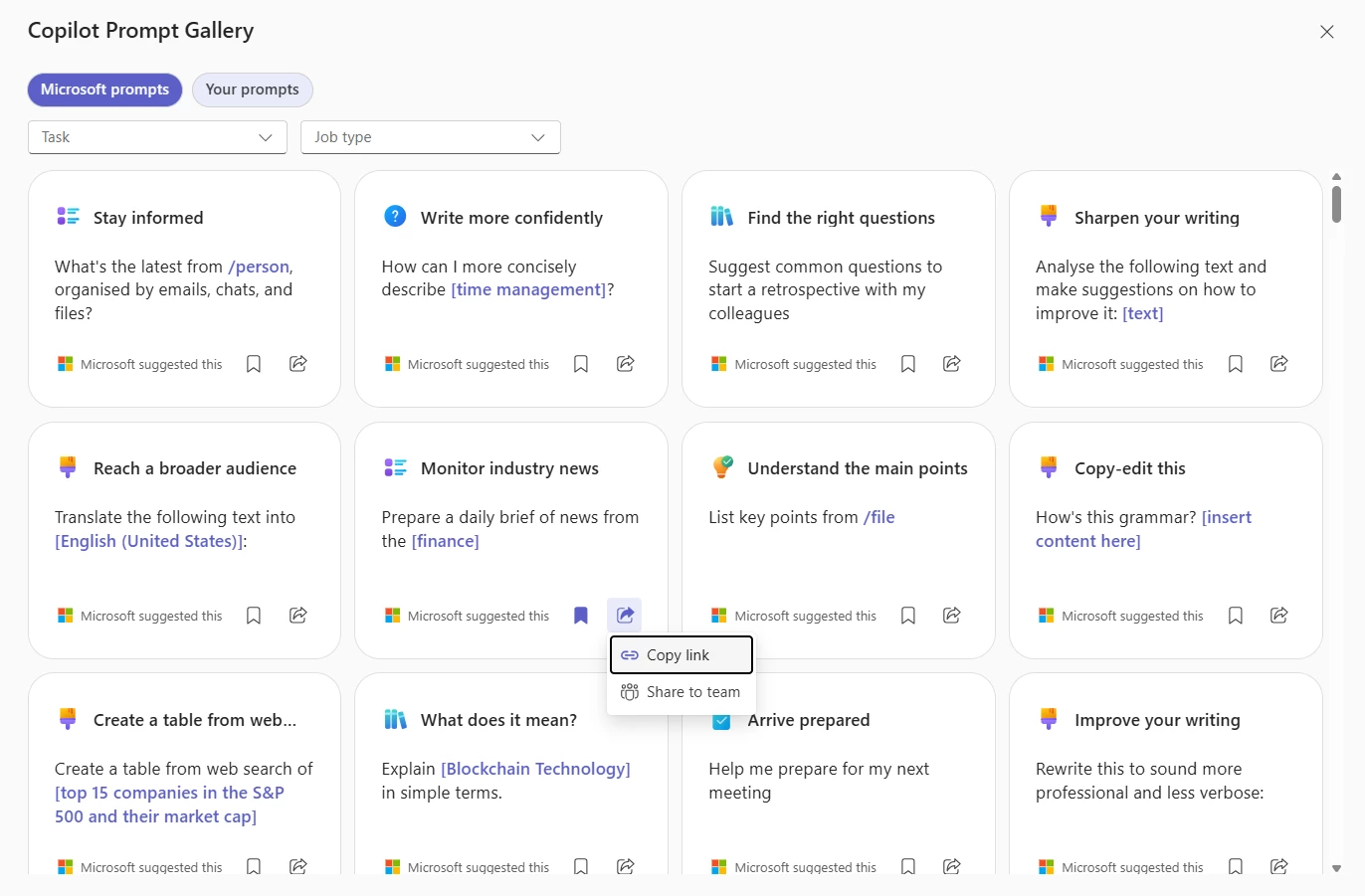Share the Improve your writing prompt
Screen dimensions: 1365x896
click(x=1279, y=866)
